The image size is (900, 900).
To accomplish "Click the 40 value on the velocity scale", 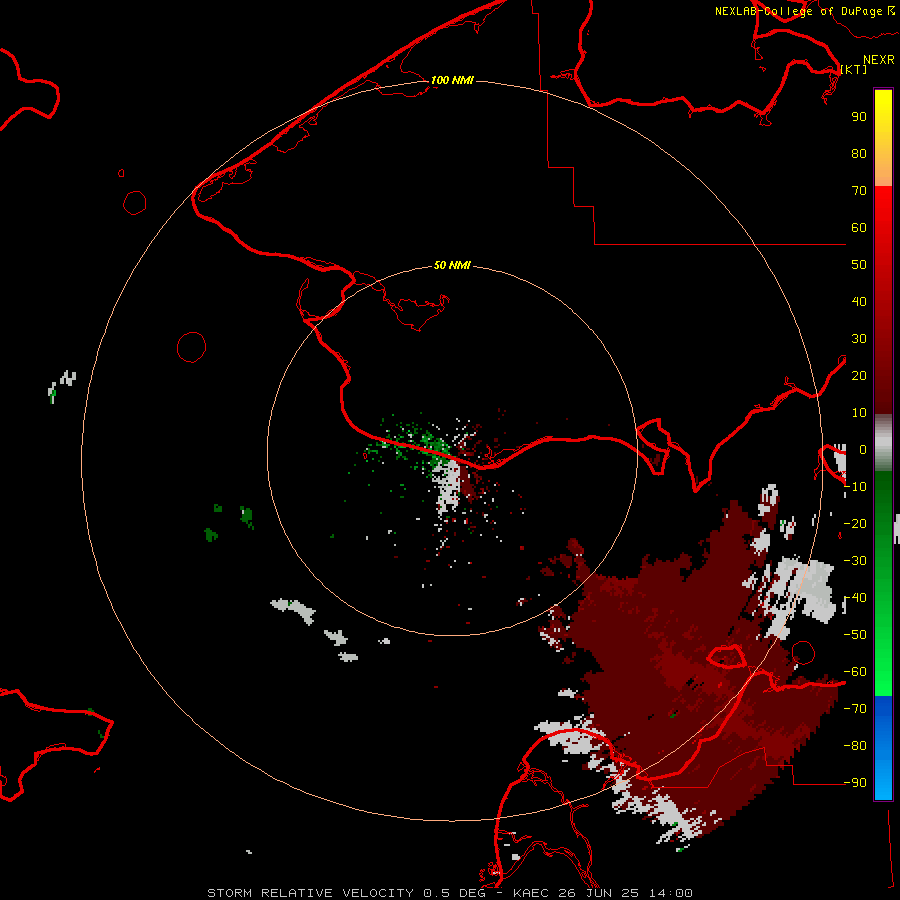I will pyautogui.click(x=859, y=301).
